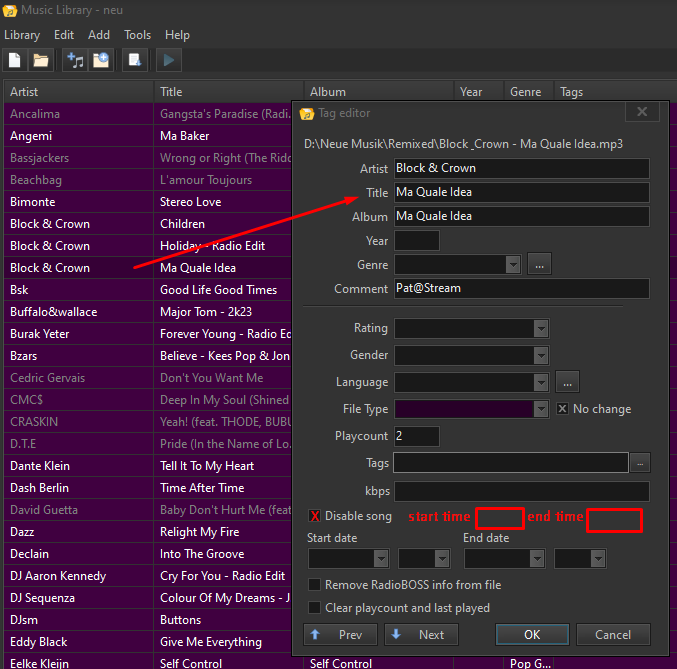Click the Artist field with Block & Crown
The image size is (677, 669).
click(x=522, y=168)
